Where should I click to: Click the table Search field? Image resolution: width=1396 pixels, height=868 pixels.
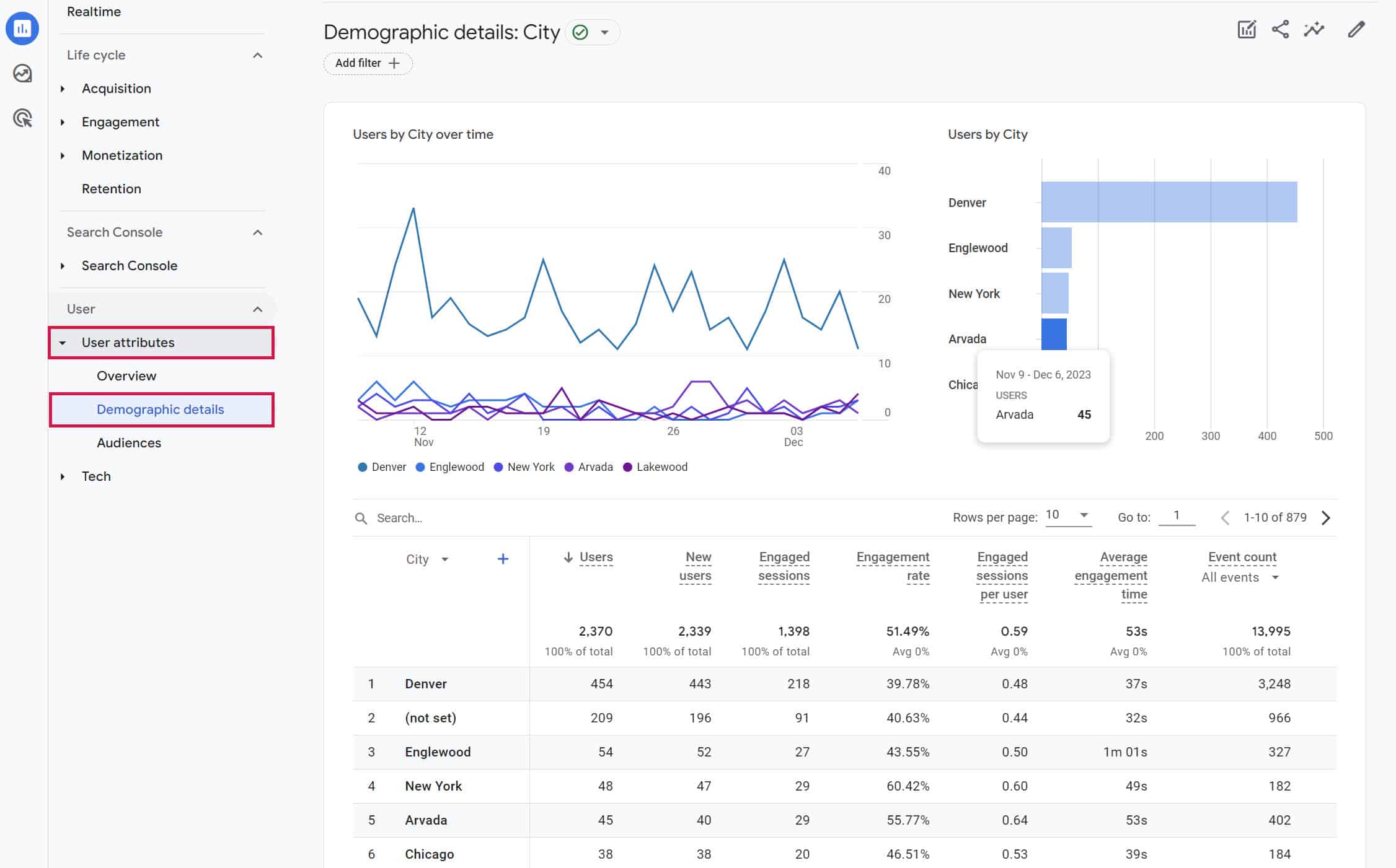(645, 518)
